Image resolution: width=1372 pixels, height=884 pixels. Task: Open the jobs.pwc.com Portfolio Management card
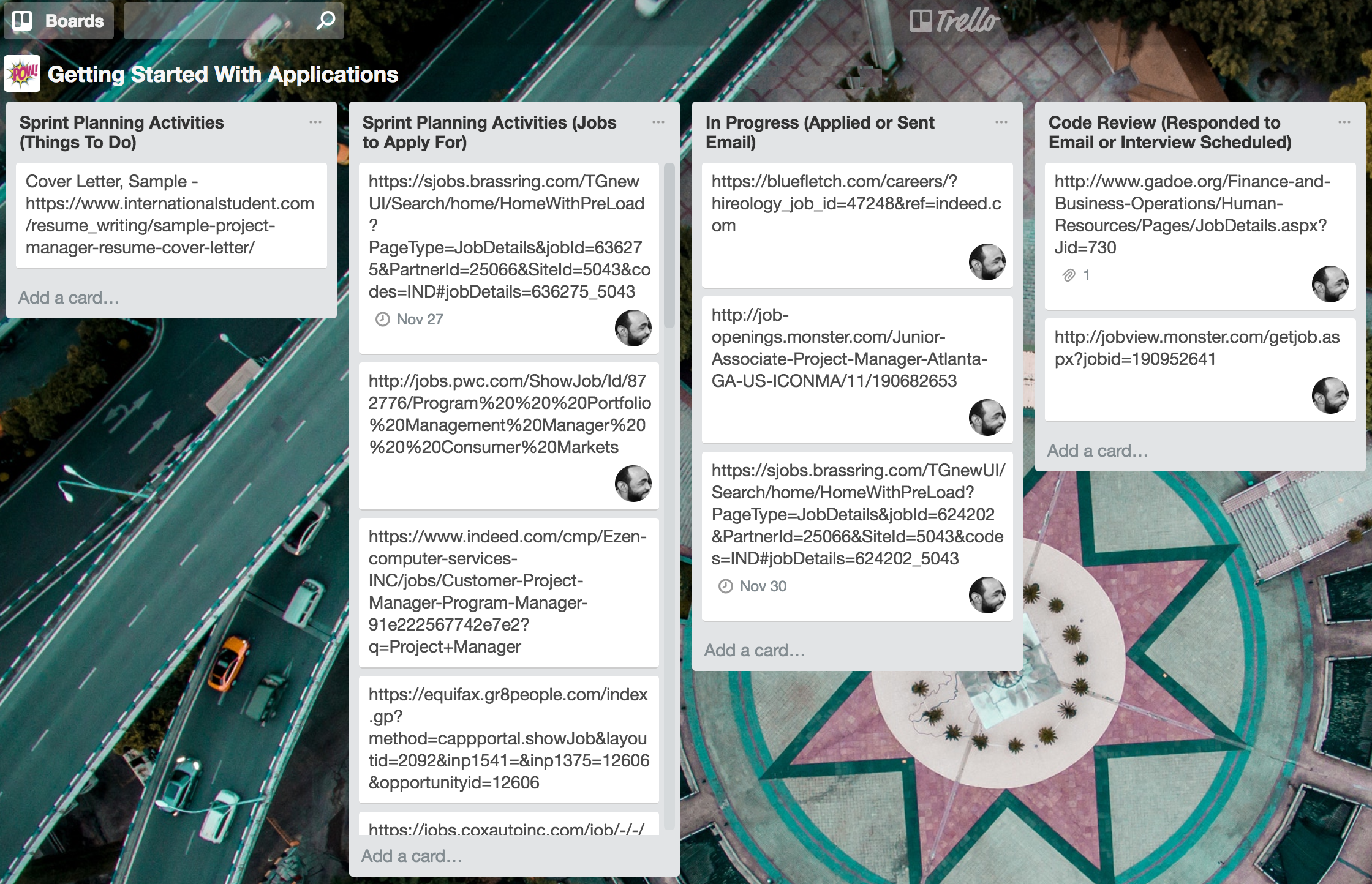508,435
